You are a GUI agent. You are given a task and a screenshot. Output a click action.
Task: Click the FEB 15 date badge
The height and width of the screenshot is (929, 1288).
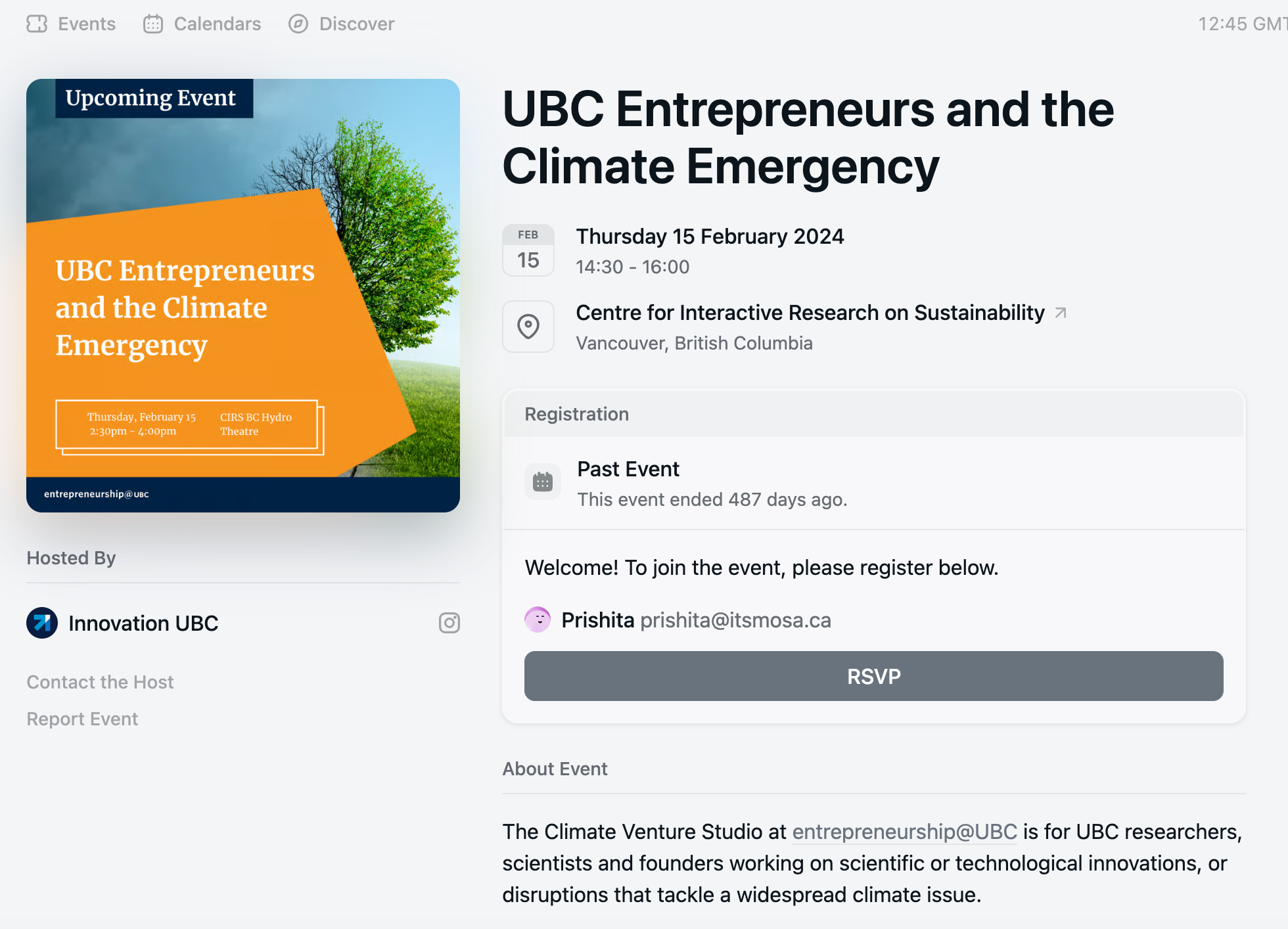[x=528, y=250]
